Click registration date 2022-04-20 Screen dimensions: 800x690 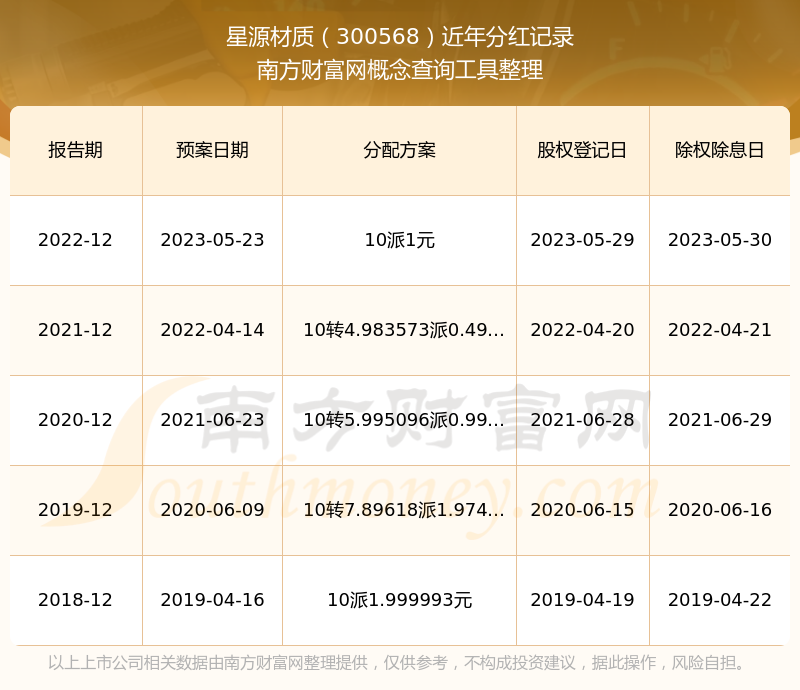pyautogui.click(x=582, y=330)
